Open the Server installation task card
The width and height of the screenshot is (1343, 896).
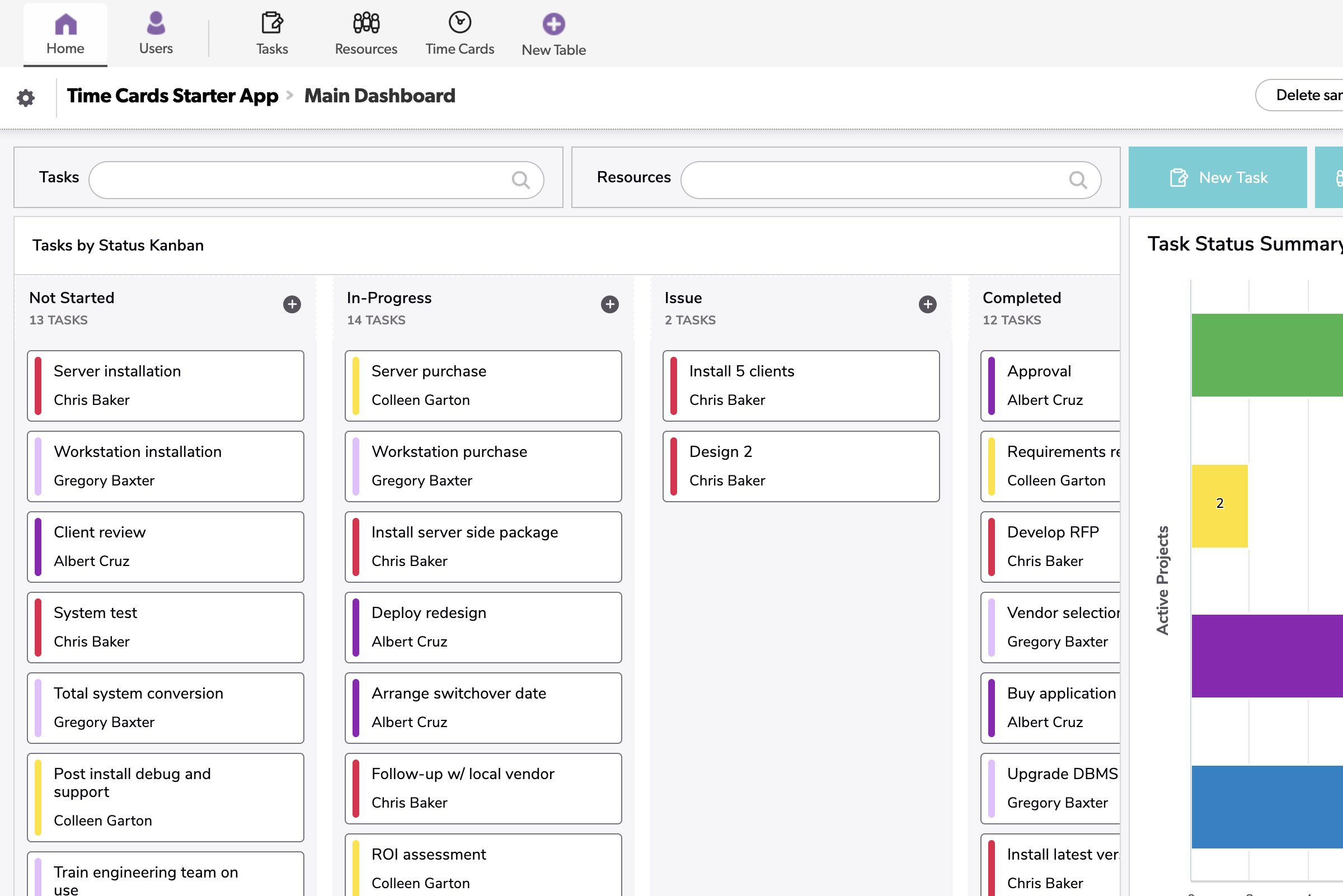click(165, 386)
